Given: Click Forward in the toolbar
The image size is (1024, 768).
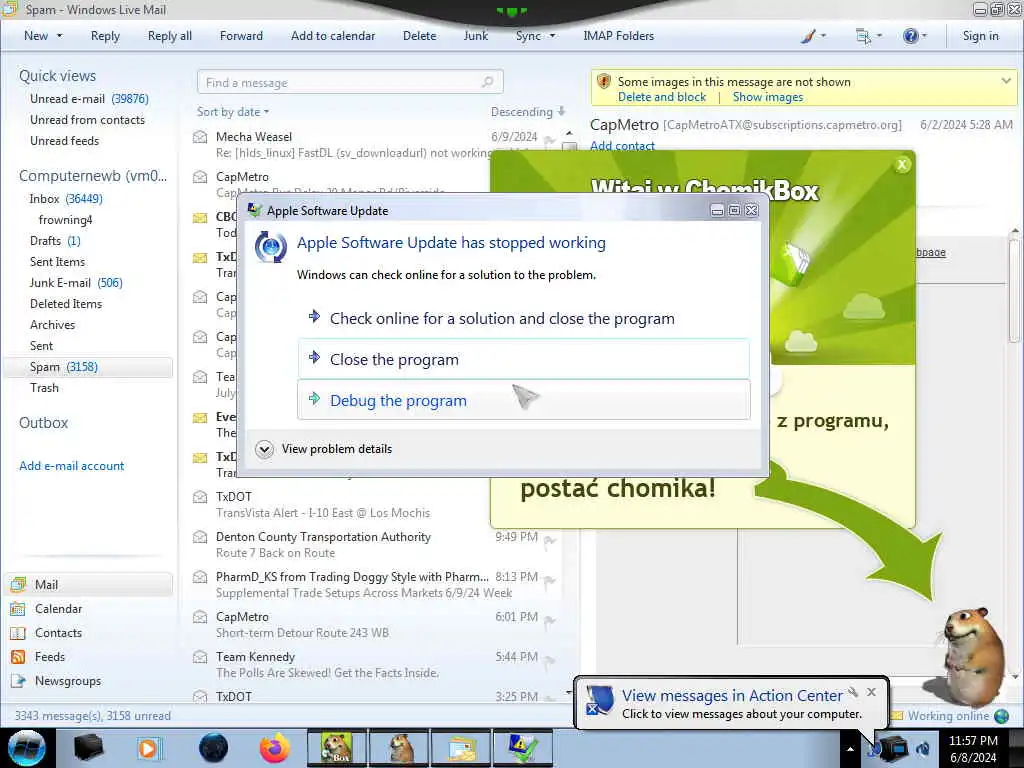Looking at the screenshot, I should point(241,36).
